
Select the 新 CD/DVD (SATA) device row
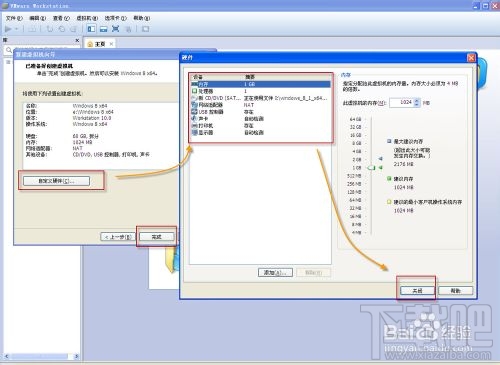click(x=261, y=98)
